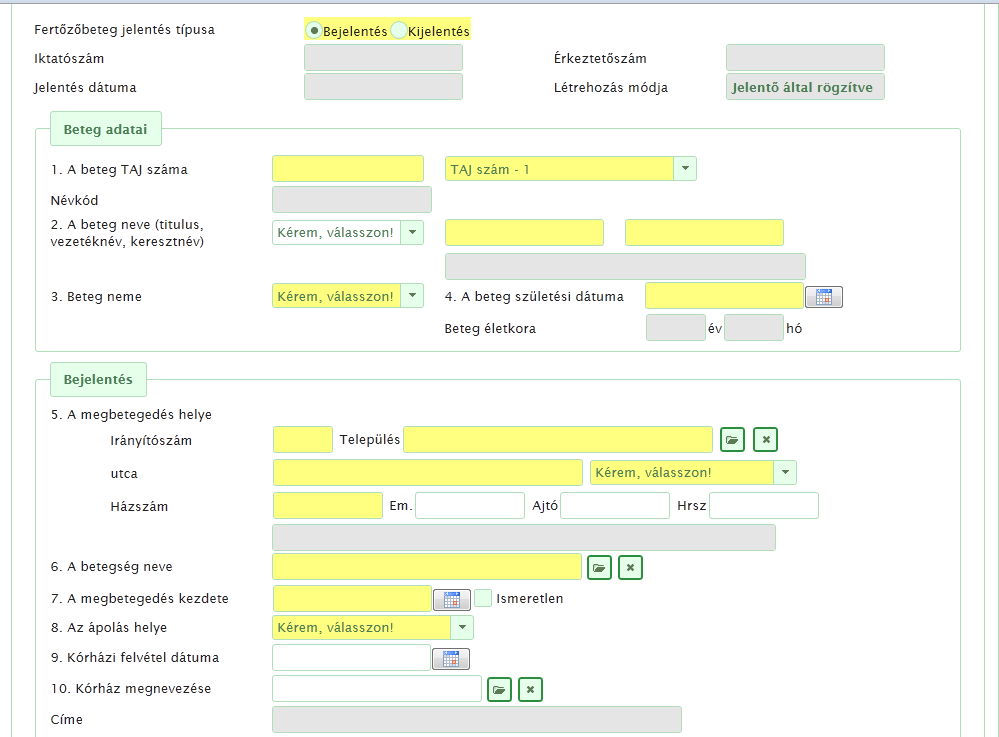The image size is (999, 737).
Task: Select the Bejelentés radio button
Action: click(x=313, y=30)
